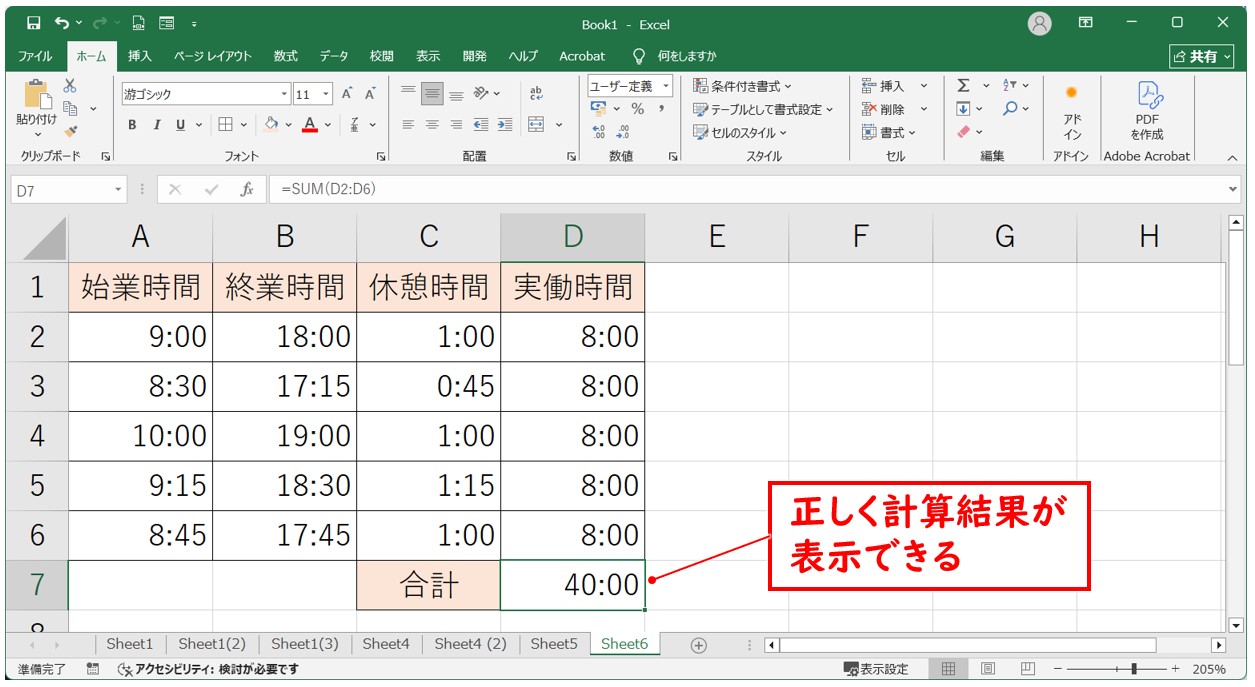Insert function using the fx icon

click(247, 189)
